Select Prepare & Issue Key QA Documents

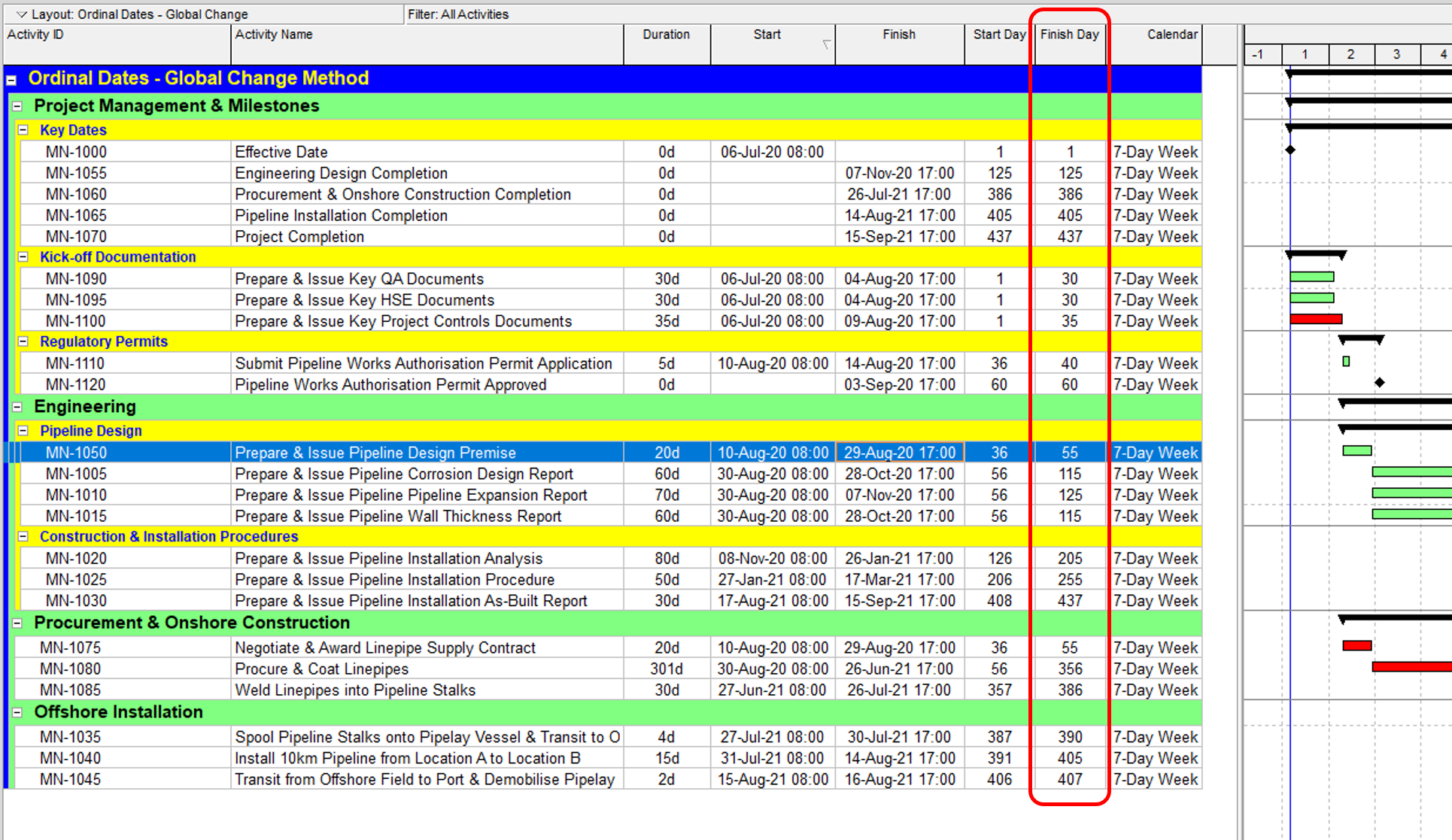click(359, 279)
